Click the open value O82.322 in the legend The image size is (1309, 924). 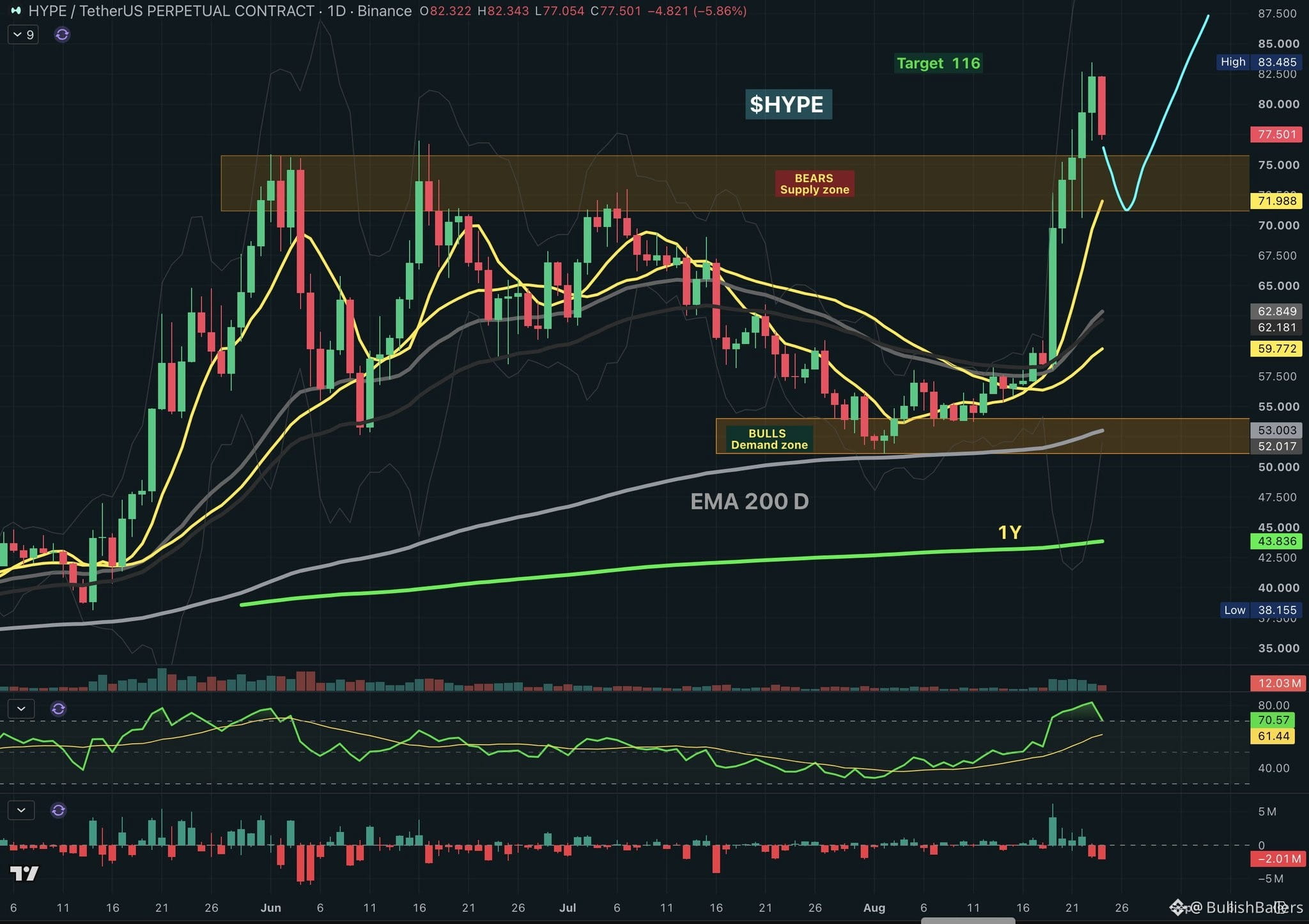point(445,11)
